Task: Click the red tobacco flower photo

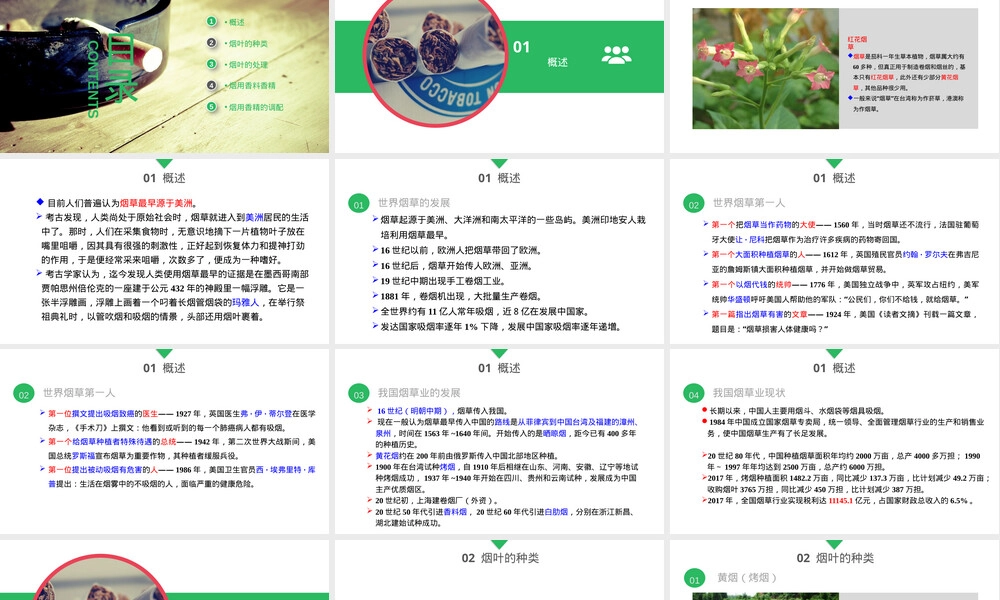Action: [765, 68]
